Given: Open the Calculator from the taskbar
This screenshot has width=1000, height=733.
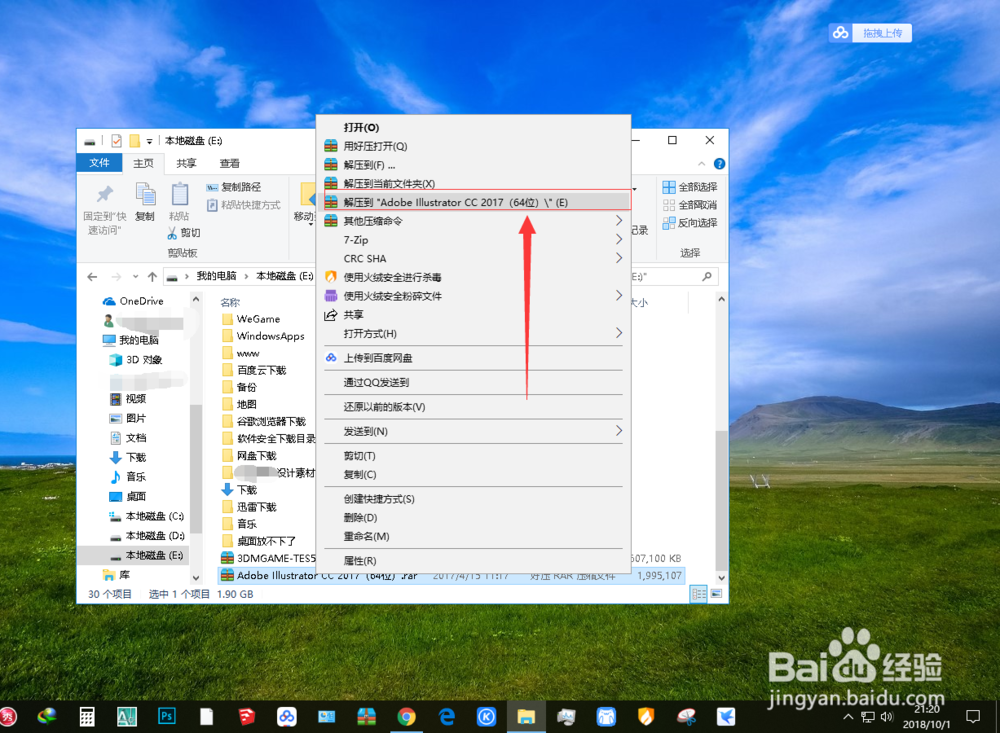Looking at the screenshot, I should [87, 717].
